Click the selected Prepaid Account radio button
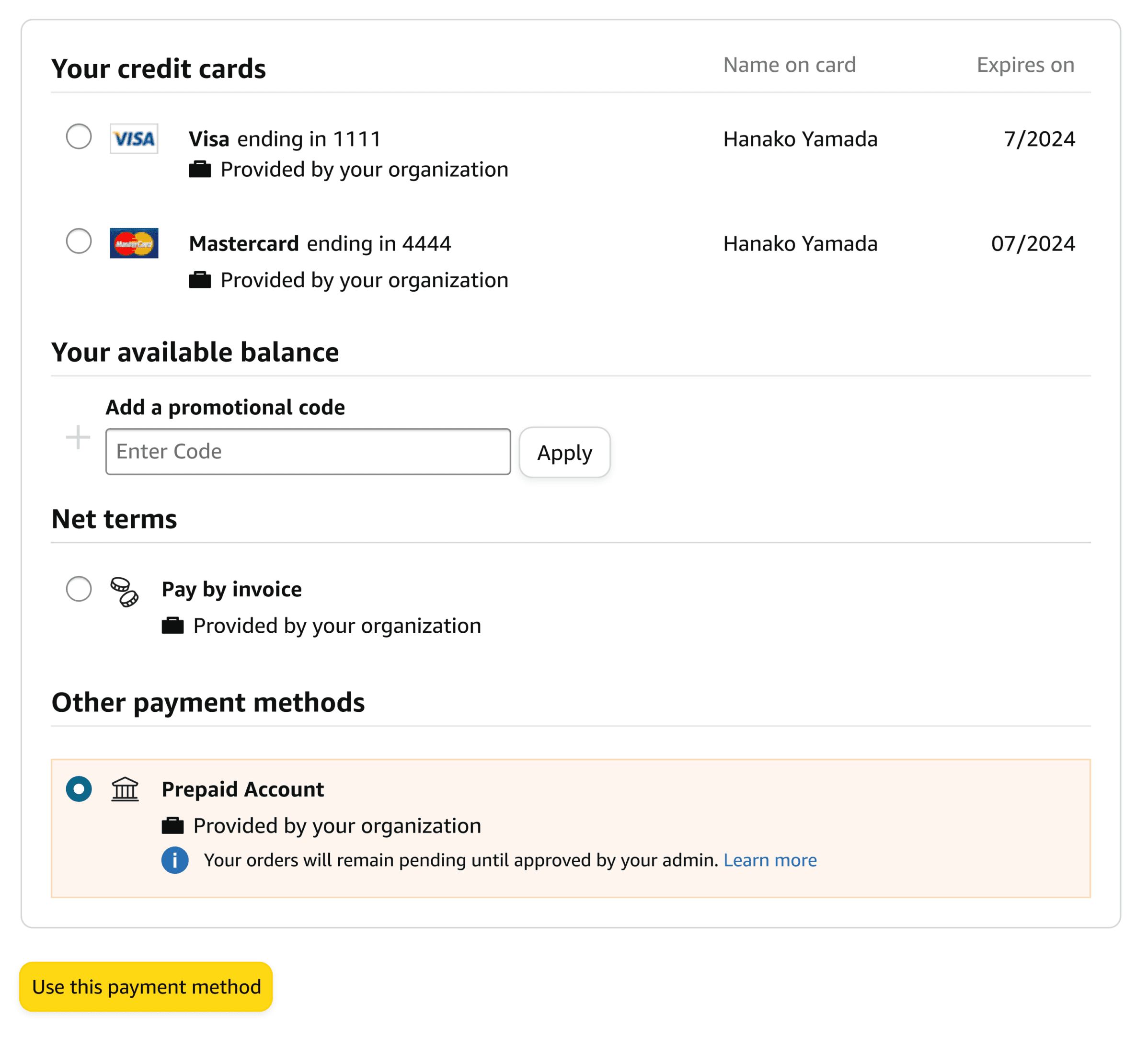This screenshot has height=1050, width=1148. tap(79, 789)
